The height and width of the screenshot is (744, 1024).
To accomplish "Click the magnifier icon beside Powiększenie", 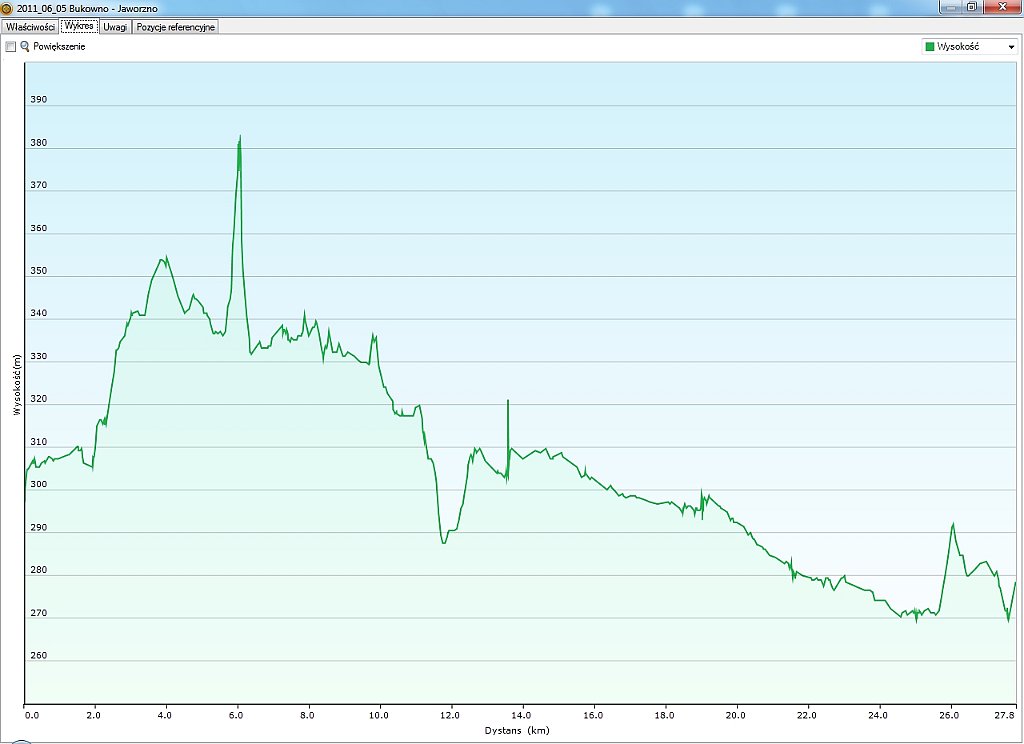I will (x=25, y=47).
